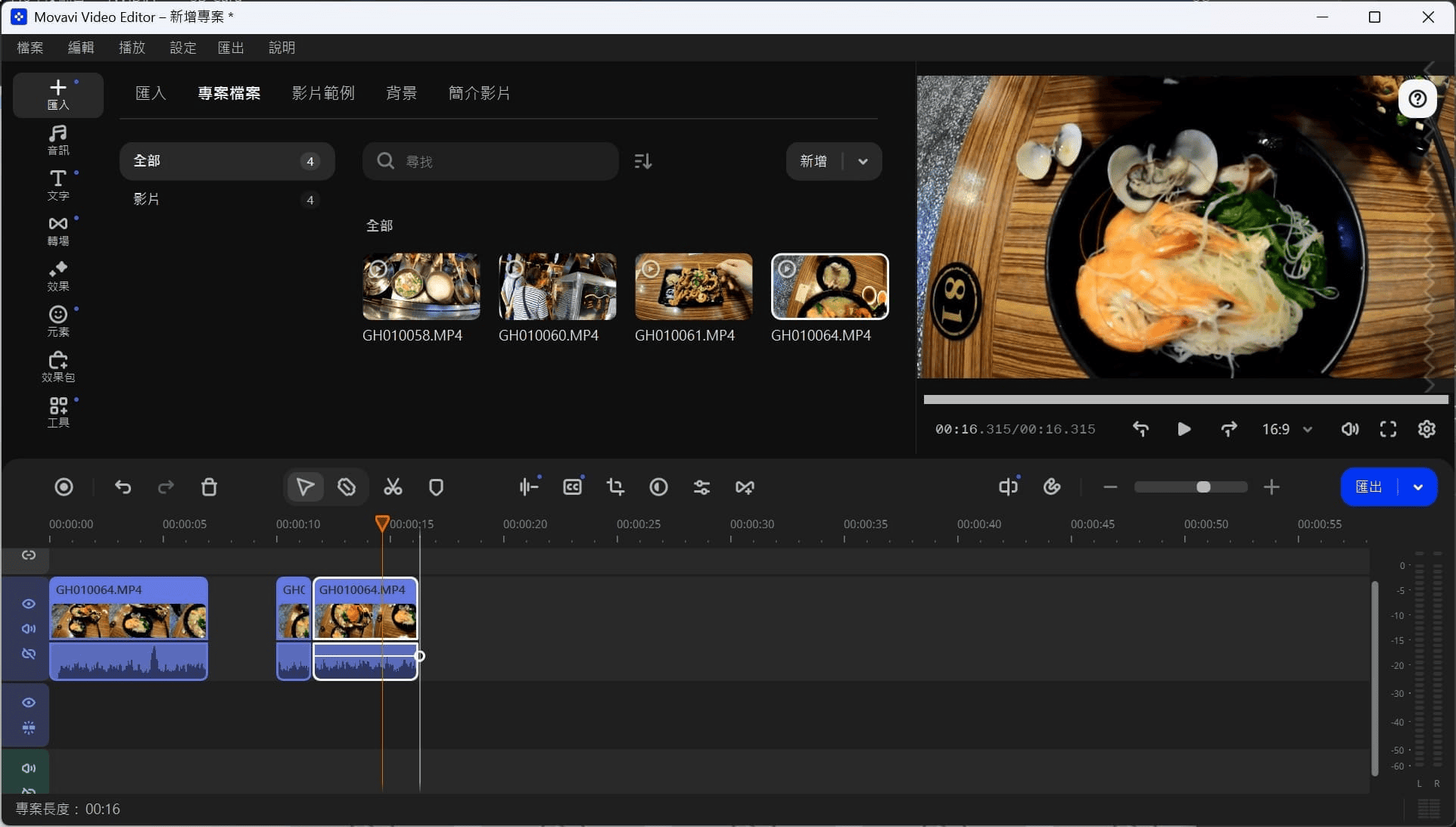Expand the 匯出 export options arrow

tap(1418, 487)
